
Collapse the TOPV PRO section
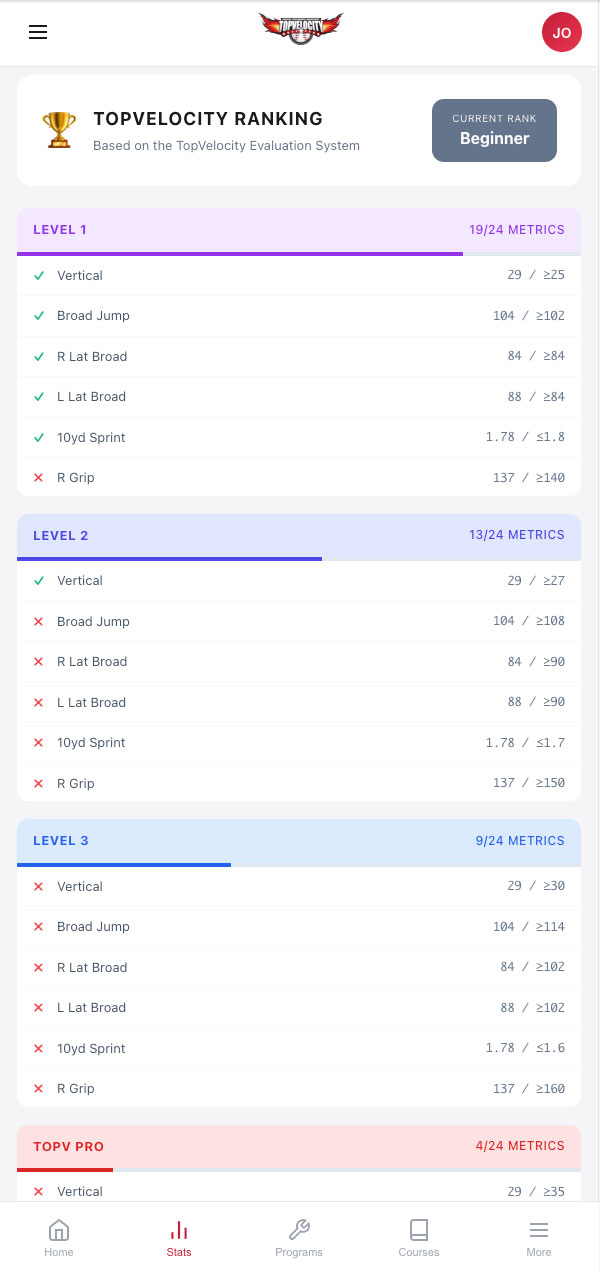point(299,1146)
